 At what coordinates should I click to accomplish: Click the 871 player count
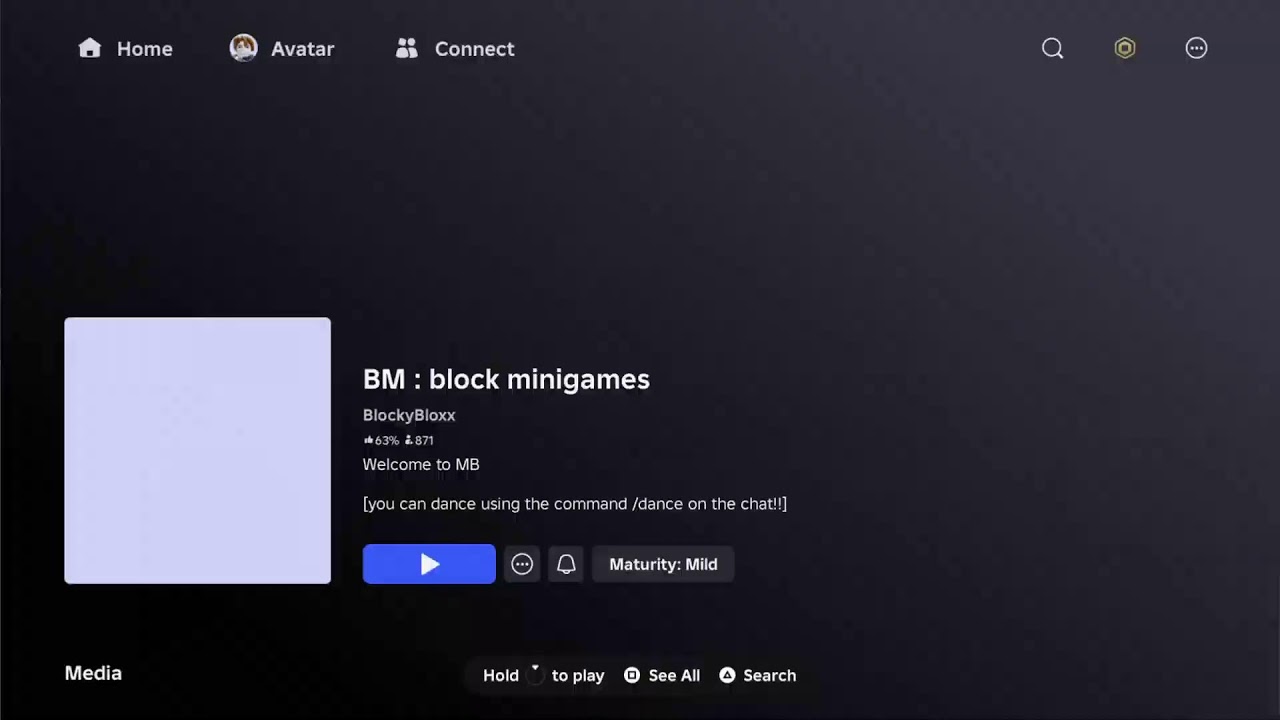pyautogui.click(x=419, y=440)
